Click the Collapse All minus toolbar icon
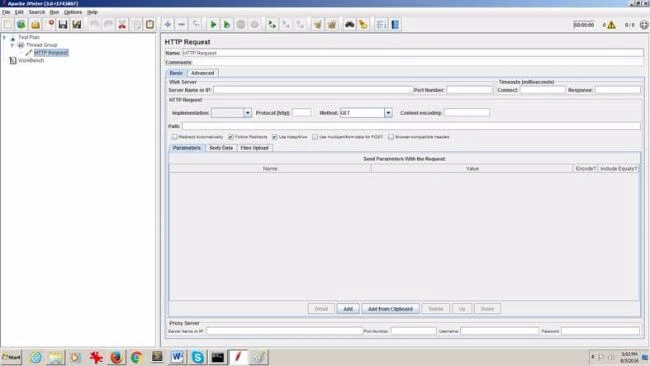Screen dimensions: 650x366 click(182, 24)
